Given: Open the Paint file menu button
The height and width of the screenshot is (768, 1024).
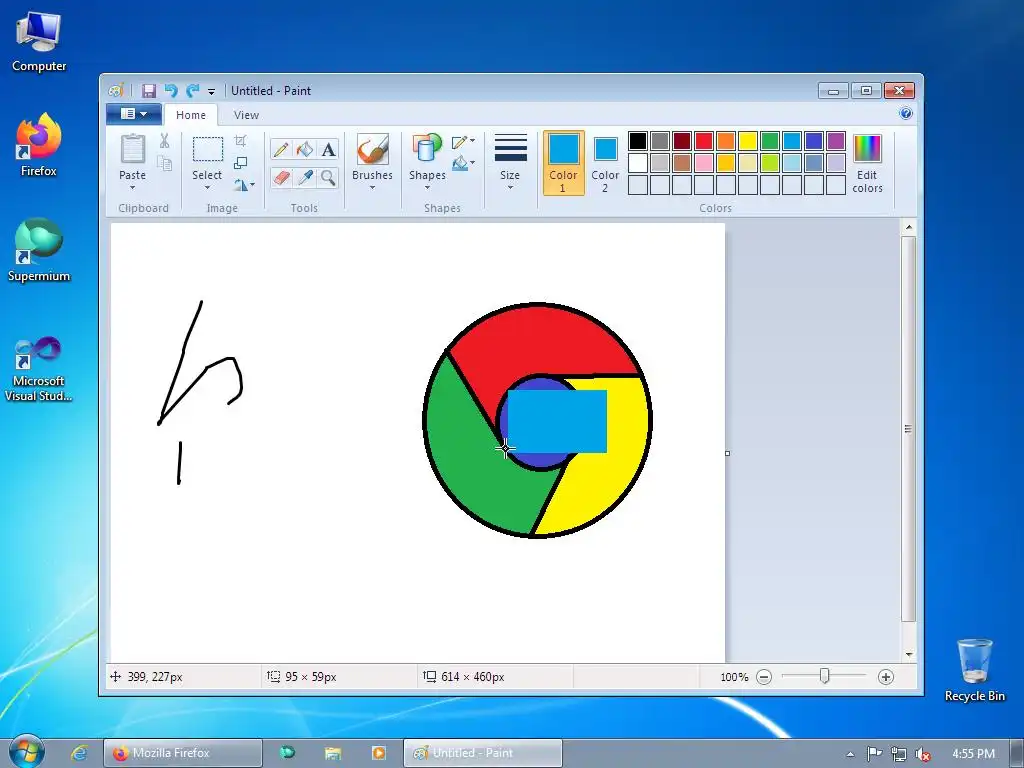Looking at the screenshot, I should click(134, 114).
